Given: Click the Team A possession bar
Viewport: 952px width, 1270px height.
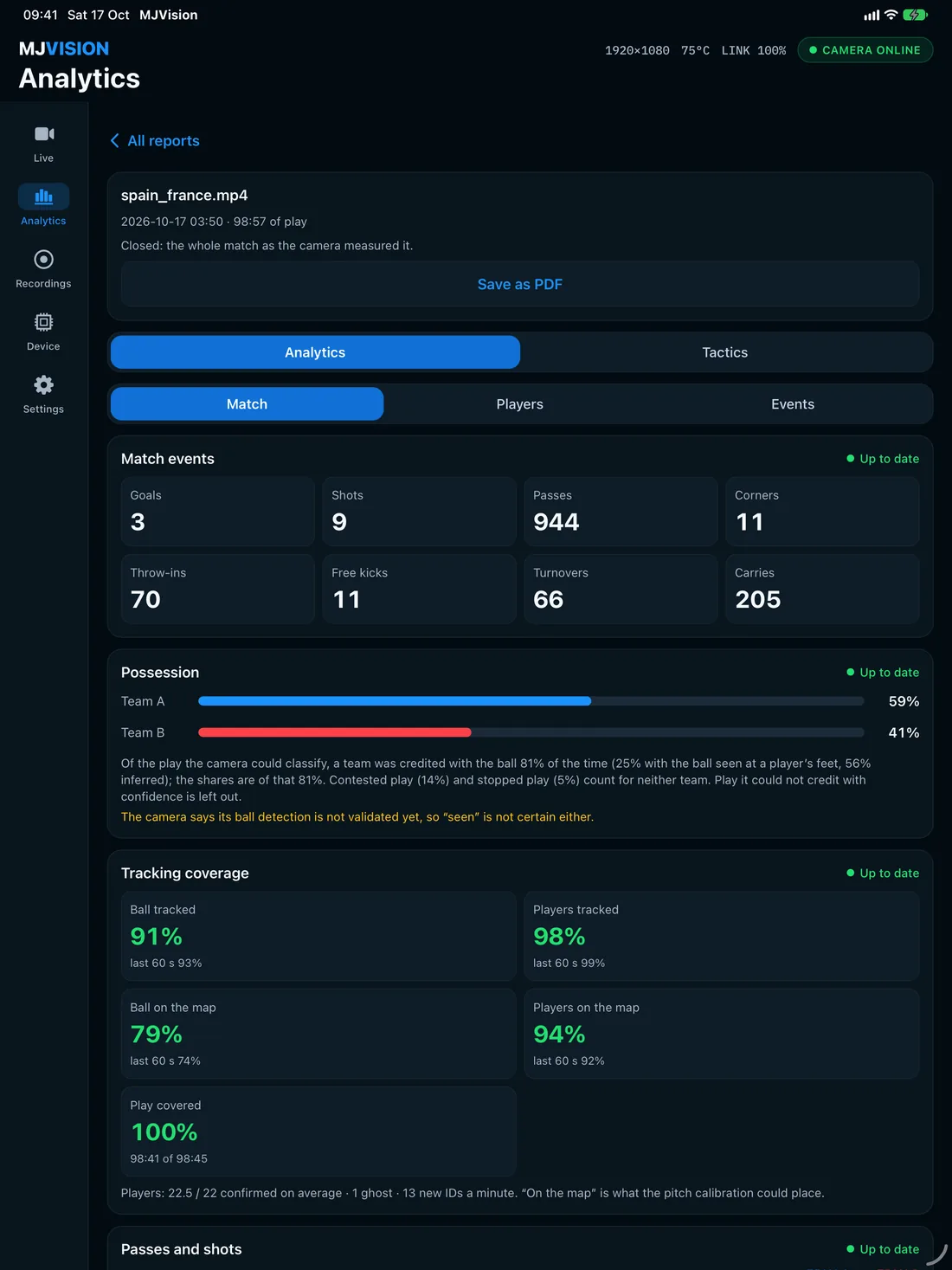Looking at the screenshot, I should 531,701.
